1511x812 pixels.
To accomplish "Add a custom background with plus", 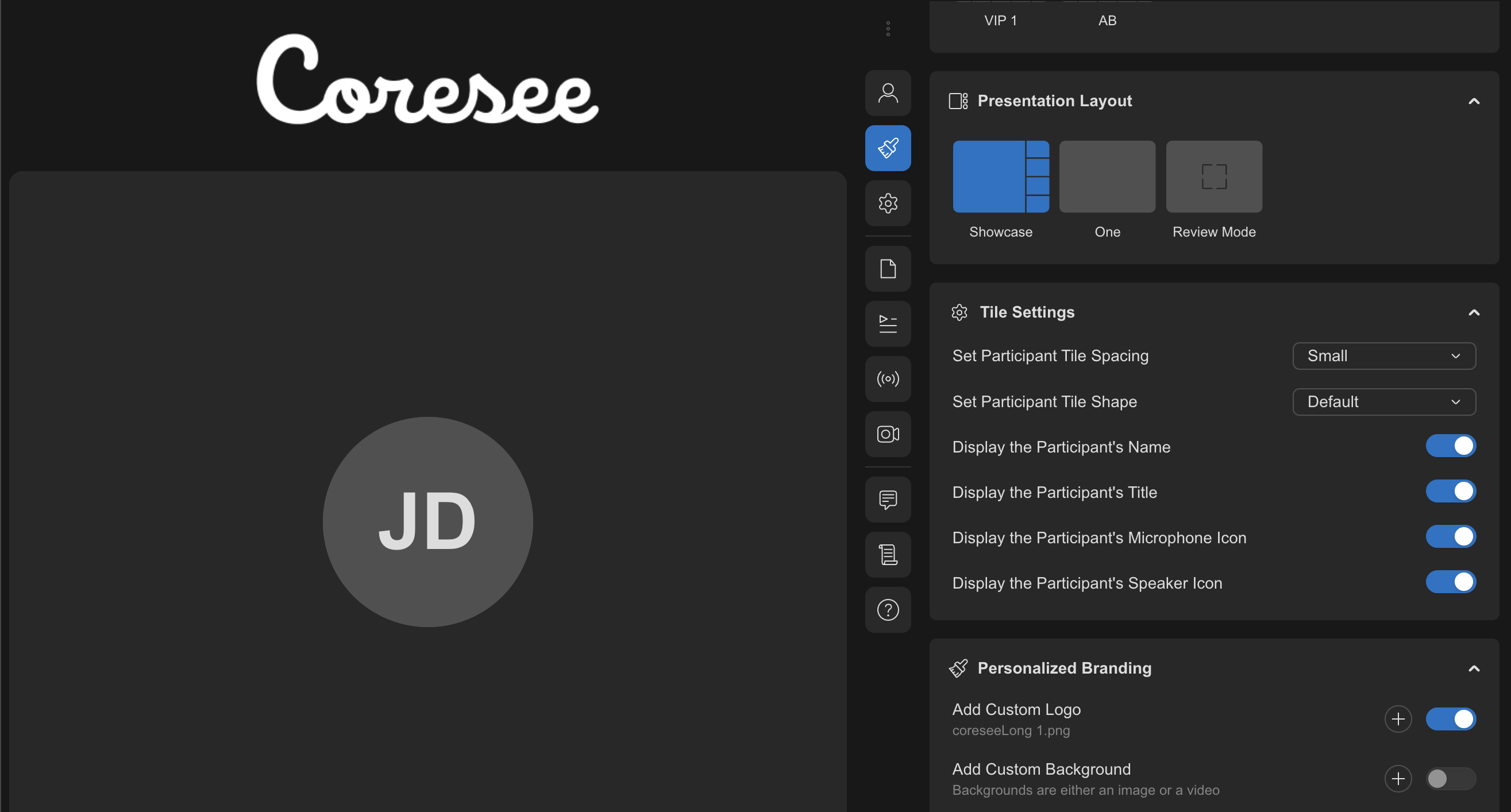I will coord(1398,779).
